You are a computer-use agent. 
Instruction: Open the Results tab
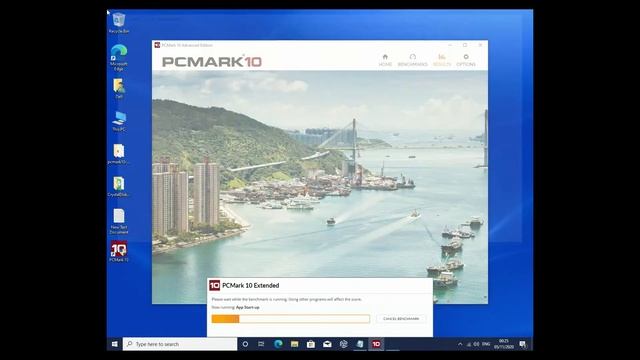click(442, 60)
